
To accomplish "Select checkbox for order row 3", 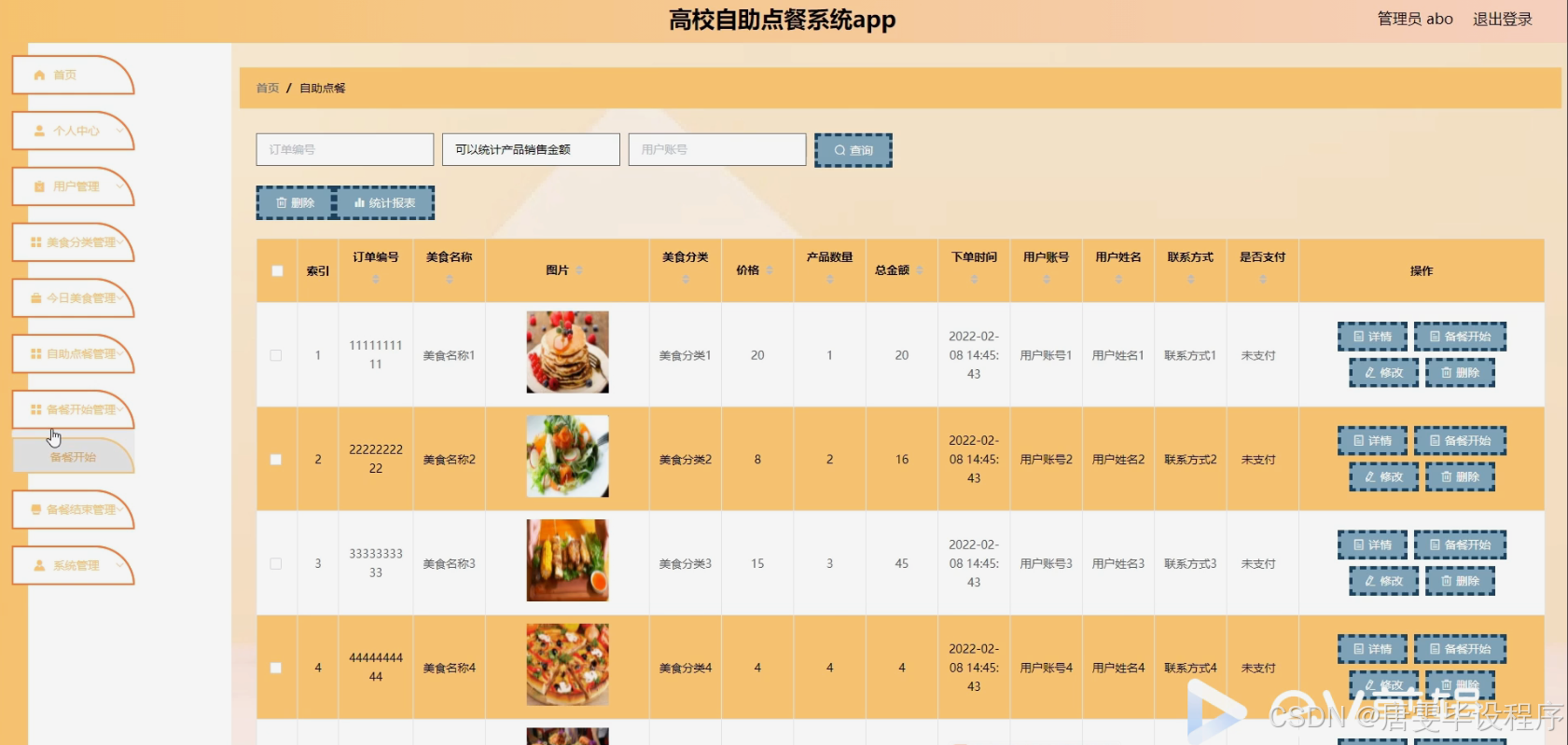I will pos(276,564).
